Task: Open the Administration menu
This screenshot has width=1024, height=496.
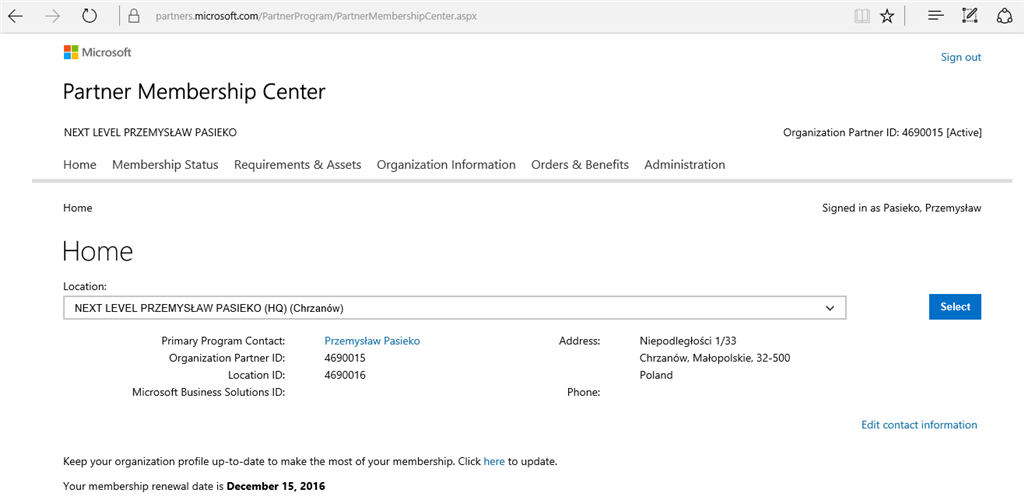Action: coord(684,165)
